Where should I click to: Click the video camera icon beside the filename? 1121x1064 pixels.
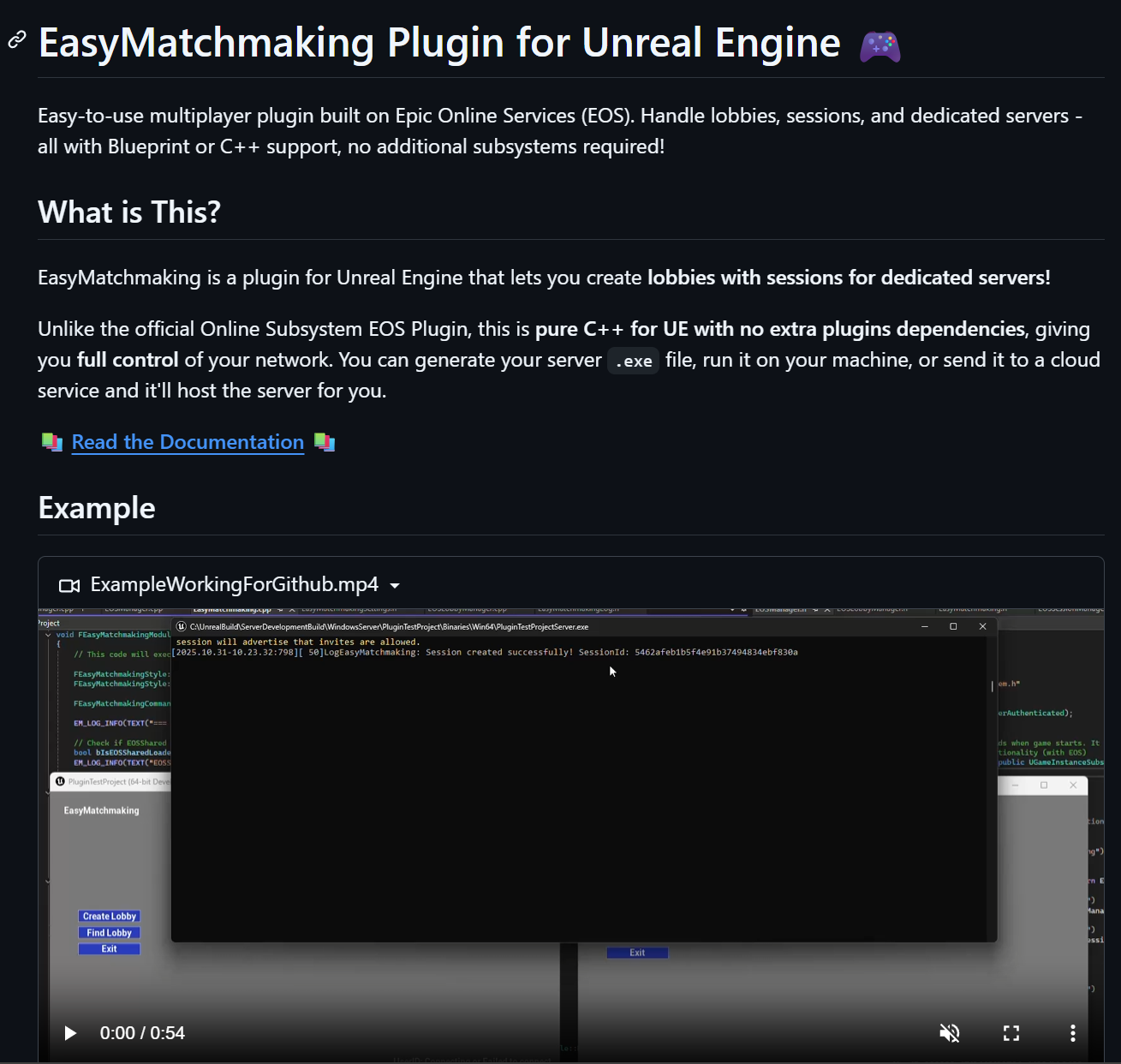(x=69, y=585)
